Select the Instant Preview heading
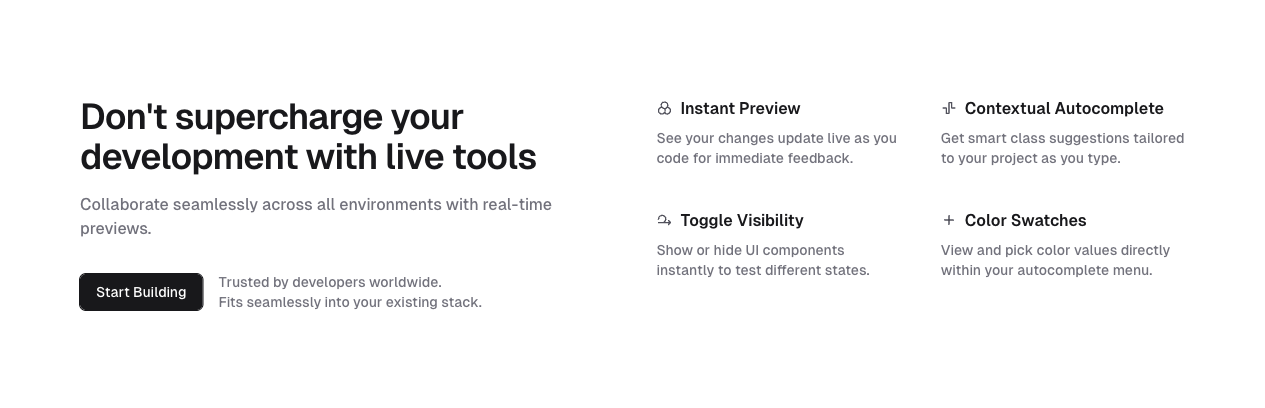Screen dimensions: 1265x408 click(x=740, y=108)
